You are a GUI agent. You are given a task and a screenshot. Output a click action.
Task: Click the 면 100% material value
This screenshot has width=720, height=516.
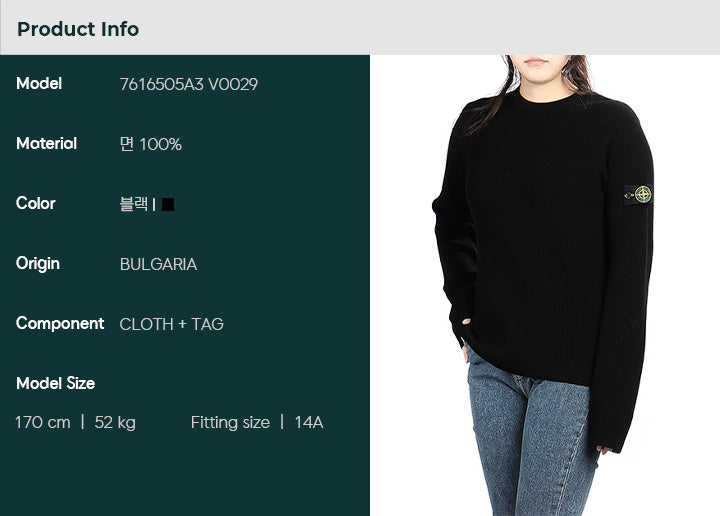(151, 144)
